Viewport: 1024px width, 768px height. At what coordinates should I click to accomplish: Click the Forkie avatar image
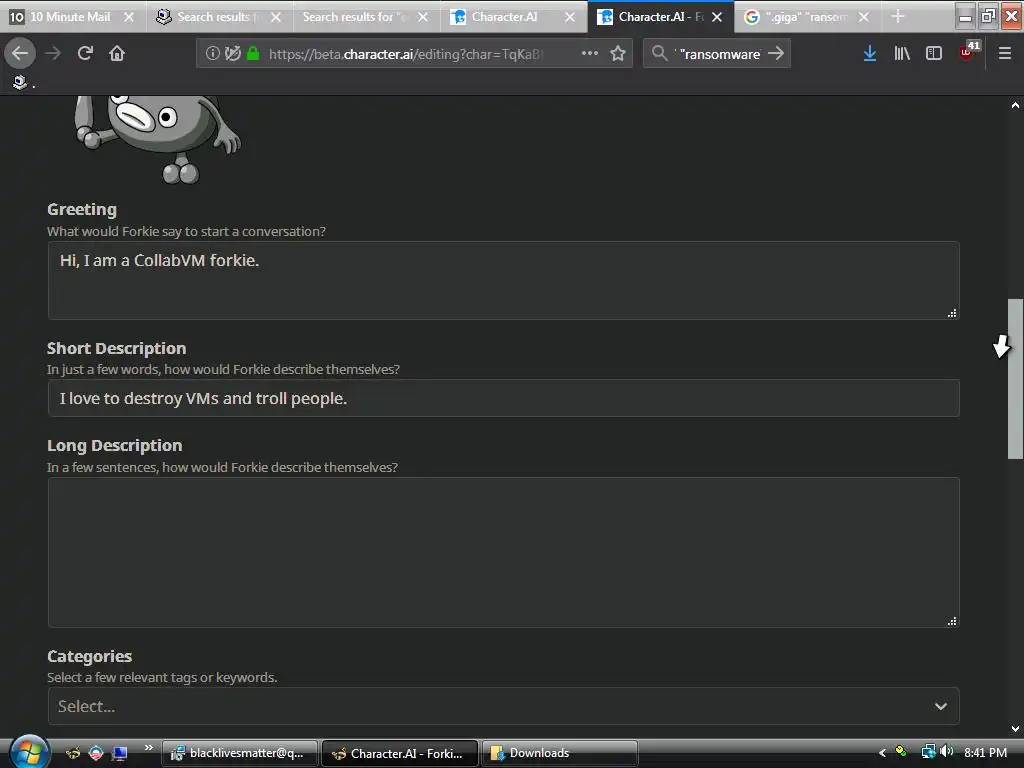157,138
